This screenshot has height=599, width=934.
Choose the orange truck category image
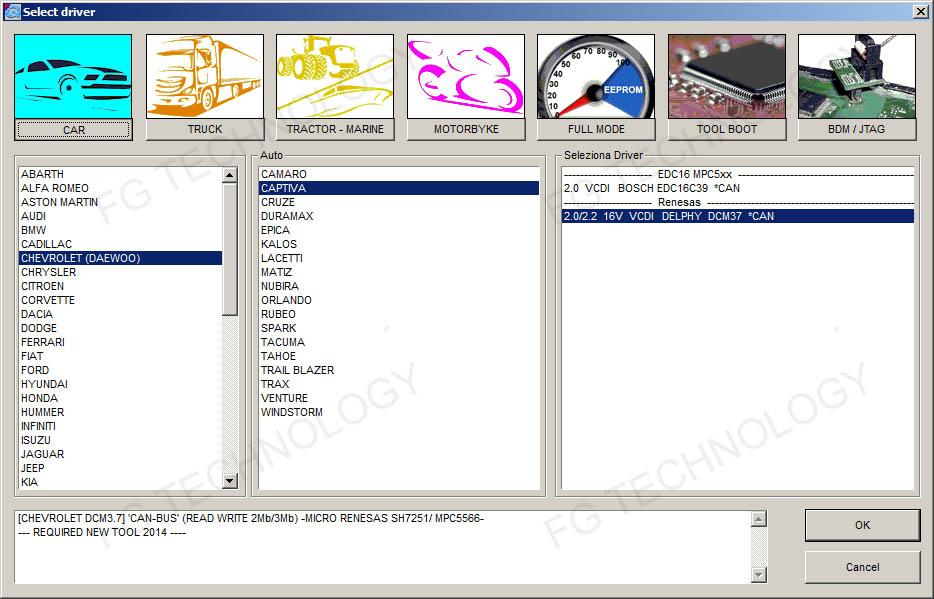[x=204, y=76]
